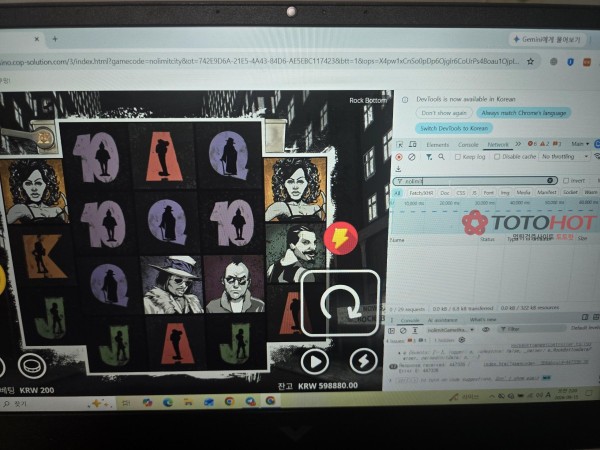
Task: Open a new browser tab with plus
Action: [55, 39]
